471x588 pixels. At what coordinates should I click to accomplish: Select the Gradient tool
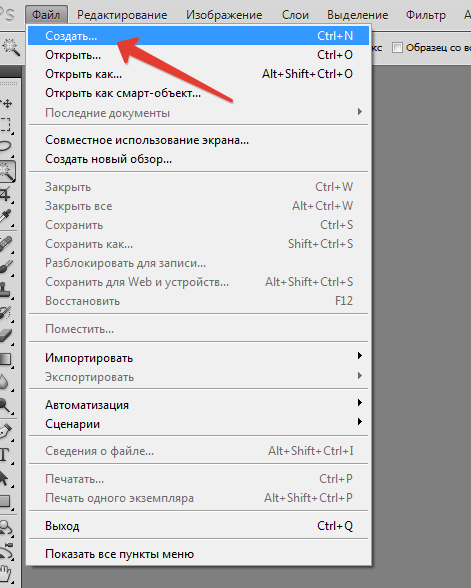[x=6, y=359]
